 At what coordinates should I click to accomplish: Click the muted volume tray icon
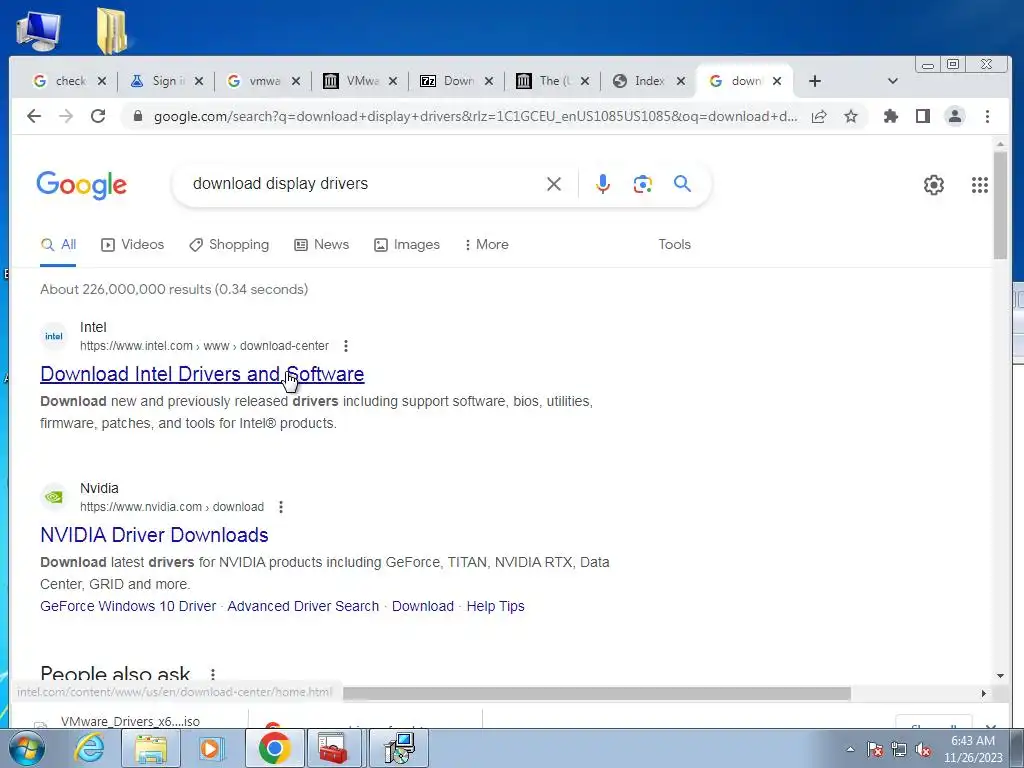(923, 749)
